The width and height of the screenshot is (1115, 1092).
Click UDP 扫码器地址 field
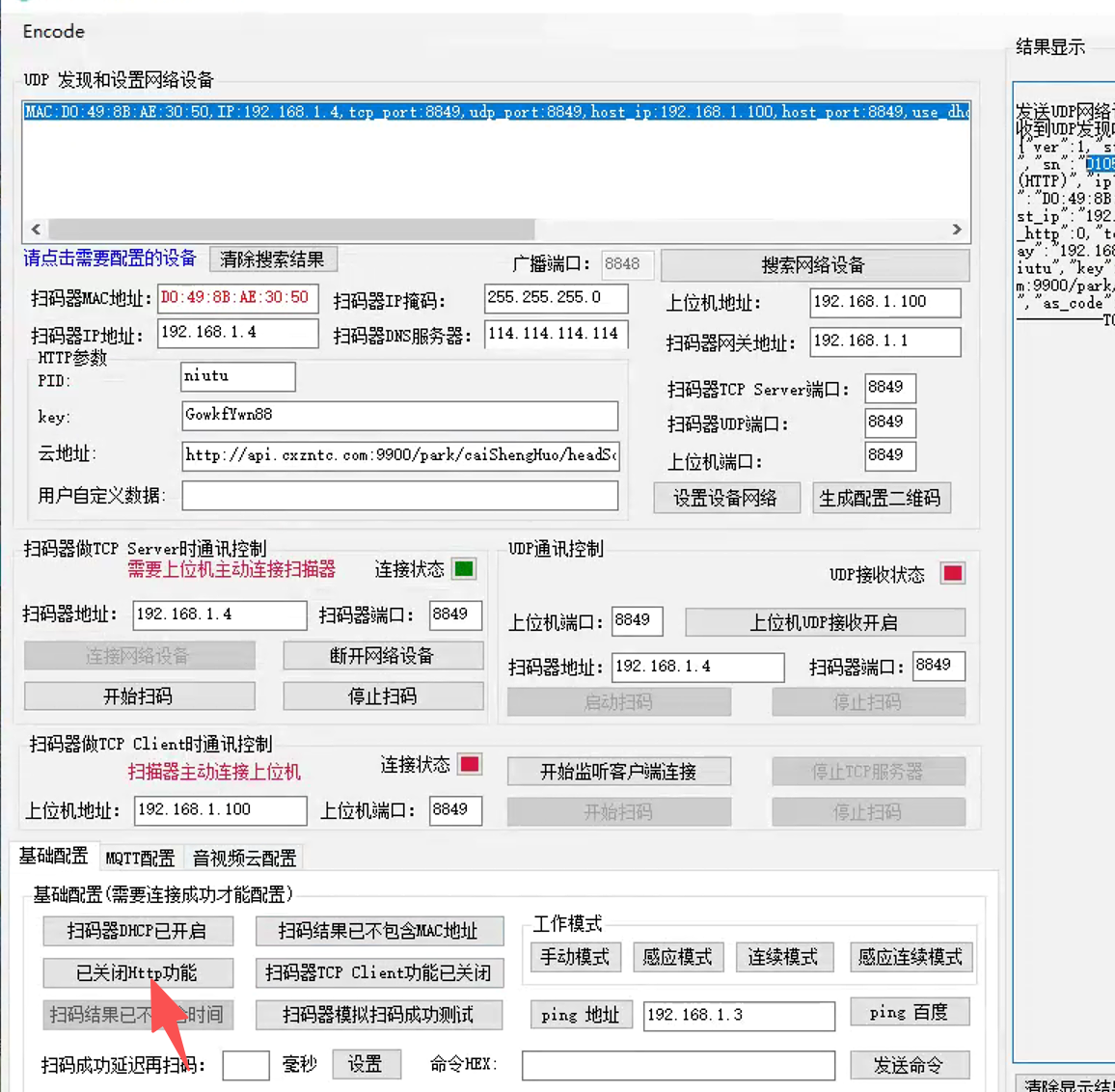[x=697, y=668]
